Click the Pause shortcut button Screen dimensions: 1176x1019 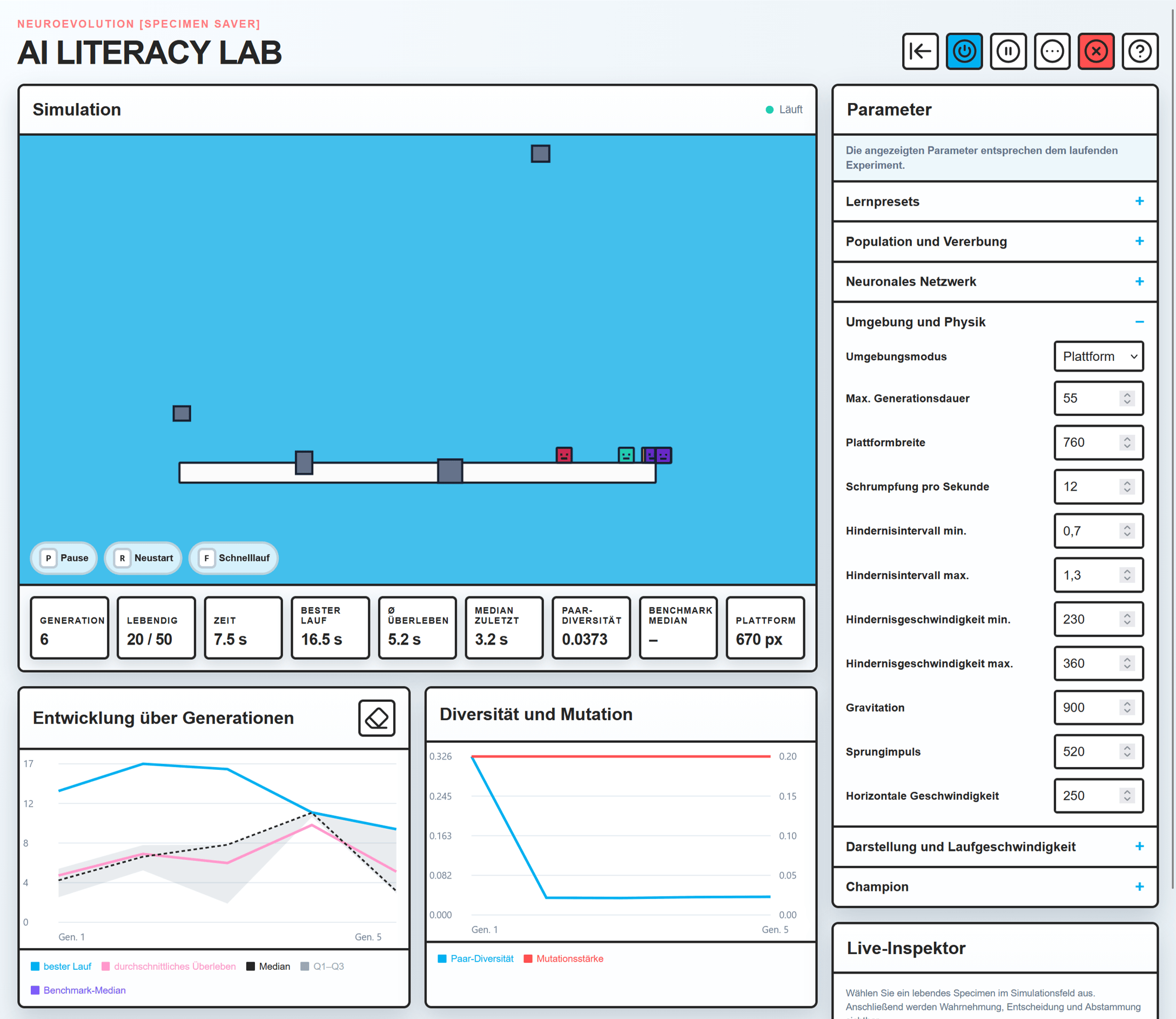(x=64, y=558)
